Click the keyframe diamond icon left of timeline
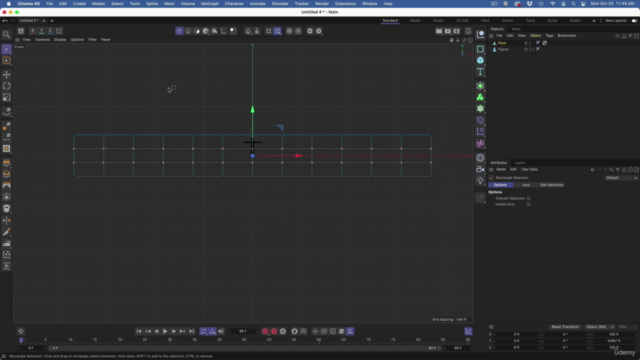The width and height of the screenshot is (640, 360). (21, 331)
